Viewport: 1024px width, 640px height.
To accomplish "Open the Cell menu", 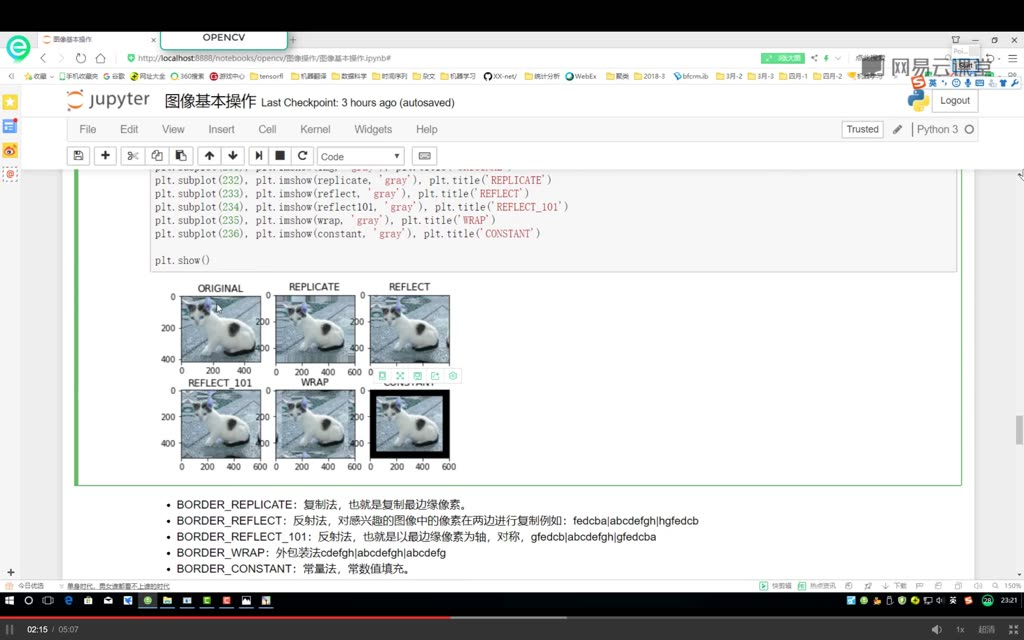I will [267, 129].
